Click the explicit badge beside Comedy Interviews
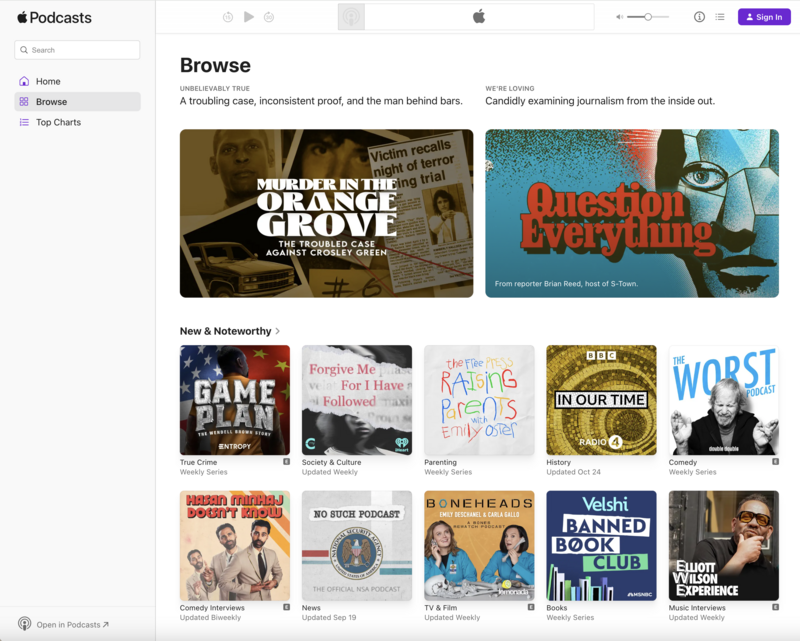The height and width of the screenshot is (641, 800). point(287,607)
